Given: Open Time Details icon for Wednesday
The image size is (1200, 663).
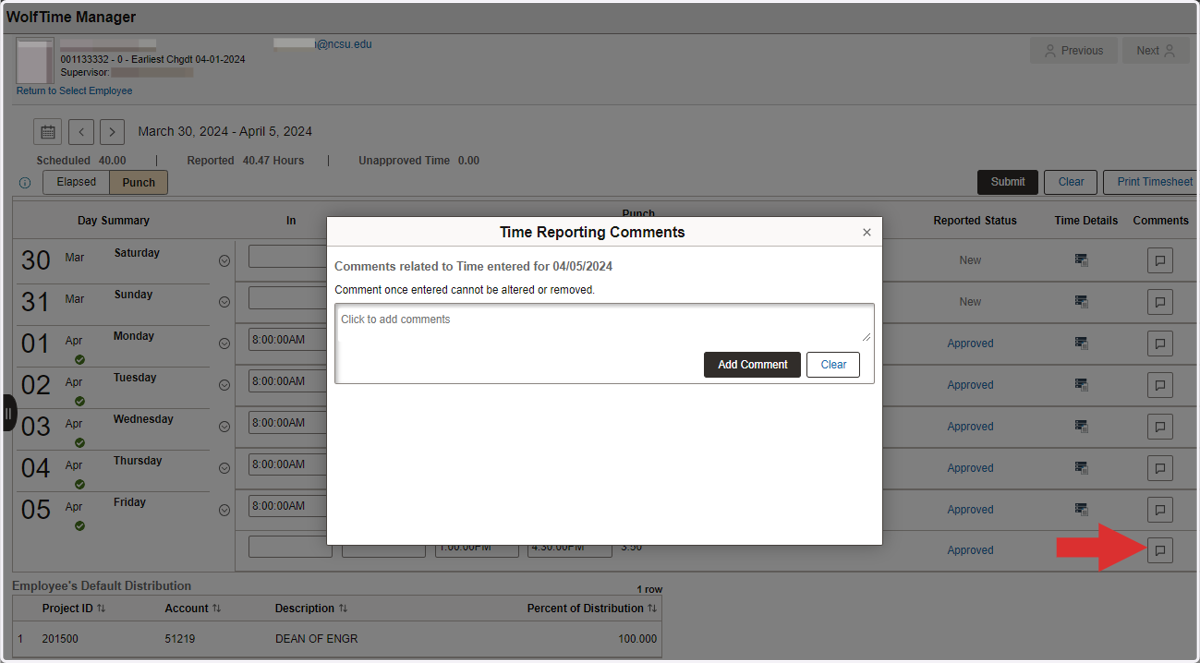Looking at the screenshot, I should point(1082,426).
